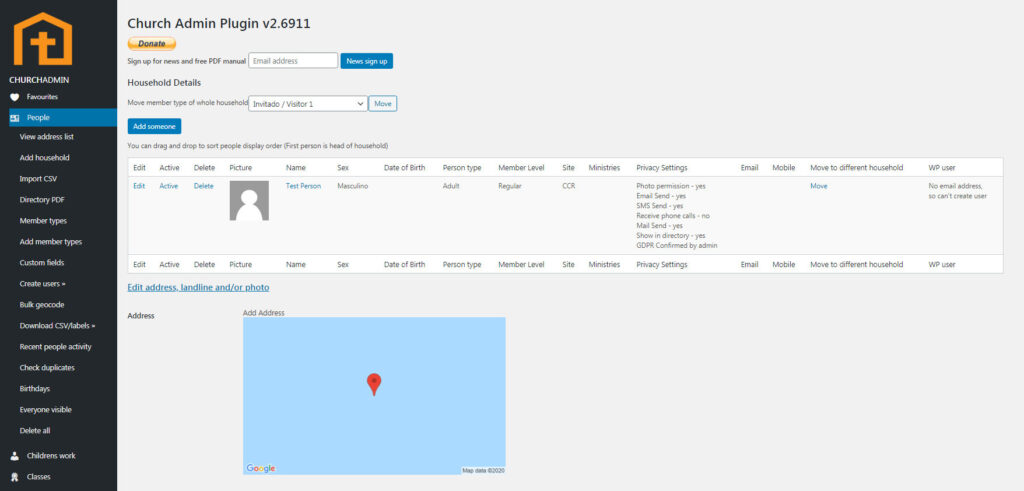
Task: Click the Google logo on the map
Action: tap(261, 468)
